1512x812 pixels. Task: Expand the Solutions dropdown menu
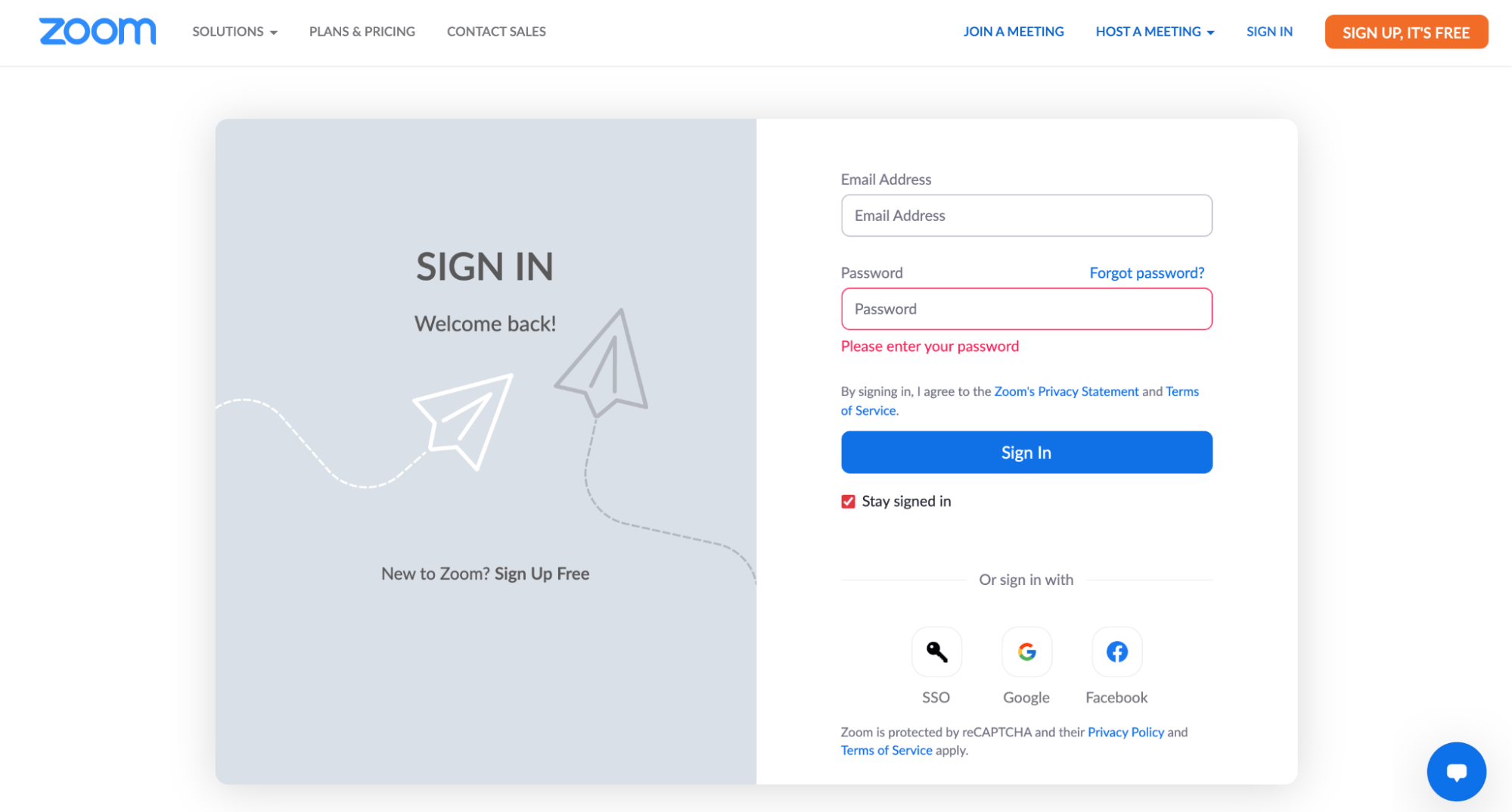[234, 32]
